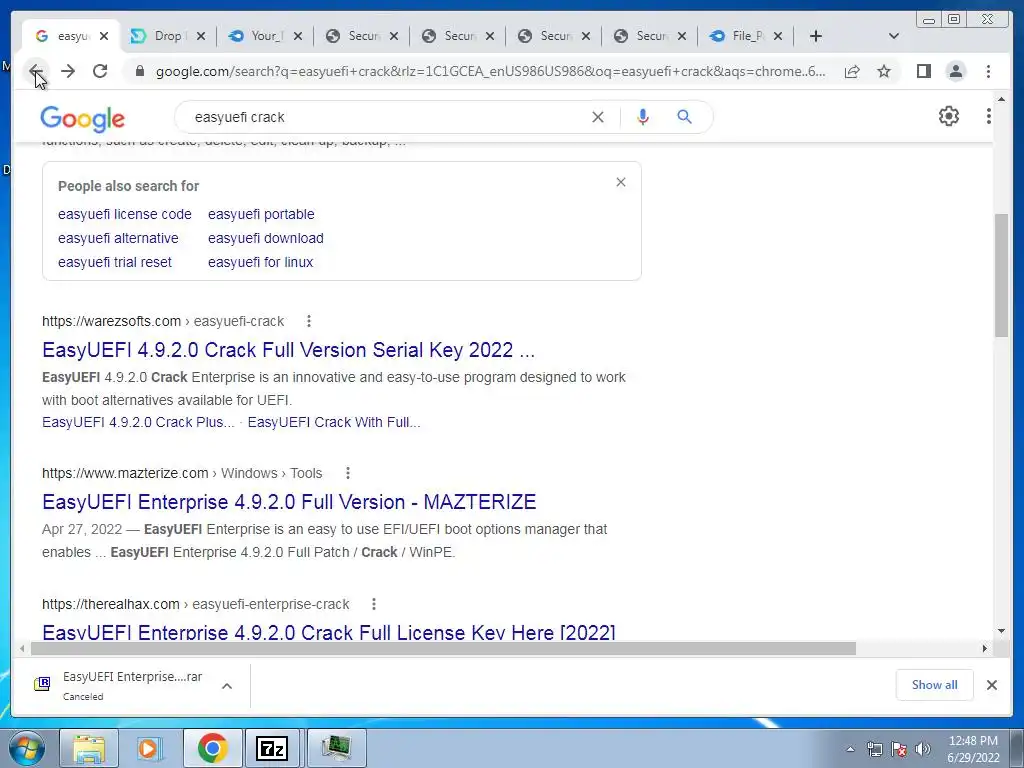Go forward using the browser forward arrow
The width and height of the screenshot is (1024, 768).
pos(68,71)
